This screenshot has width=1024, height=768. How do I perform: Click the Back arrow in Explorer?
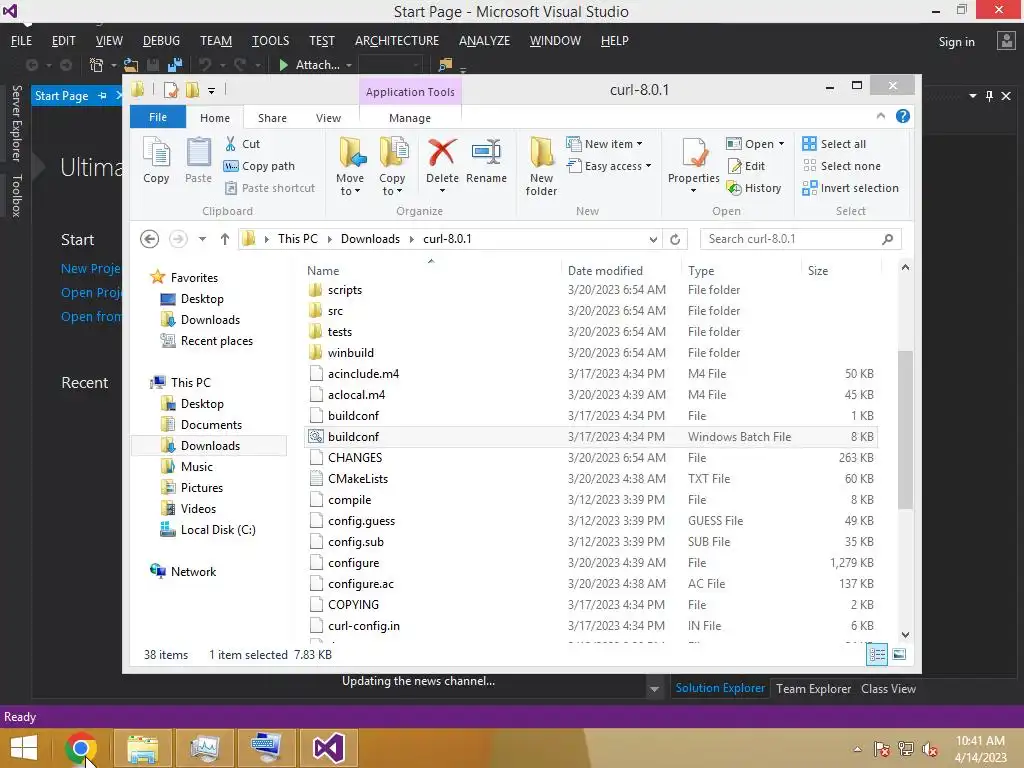click(x=150, y=239)
